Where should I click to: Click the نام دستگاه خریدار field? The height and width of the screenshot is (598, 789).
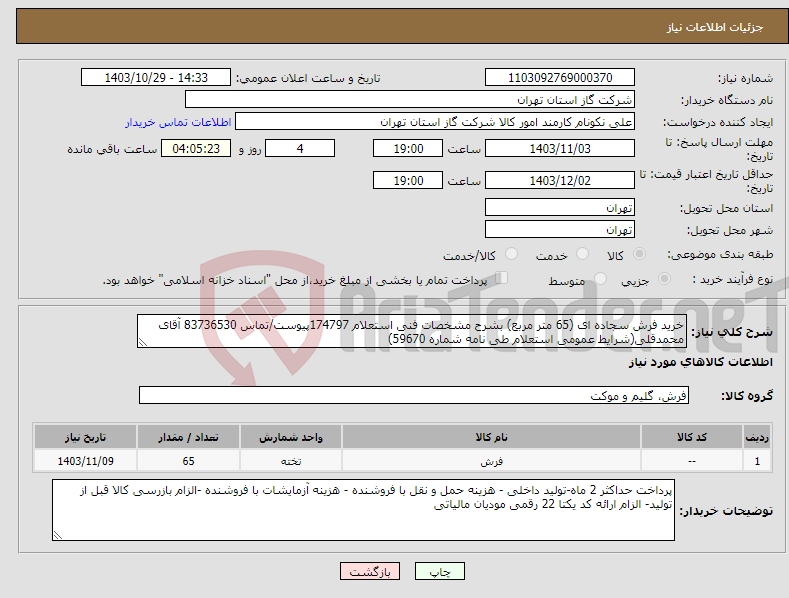click(x=410, y=100)
